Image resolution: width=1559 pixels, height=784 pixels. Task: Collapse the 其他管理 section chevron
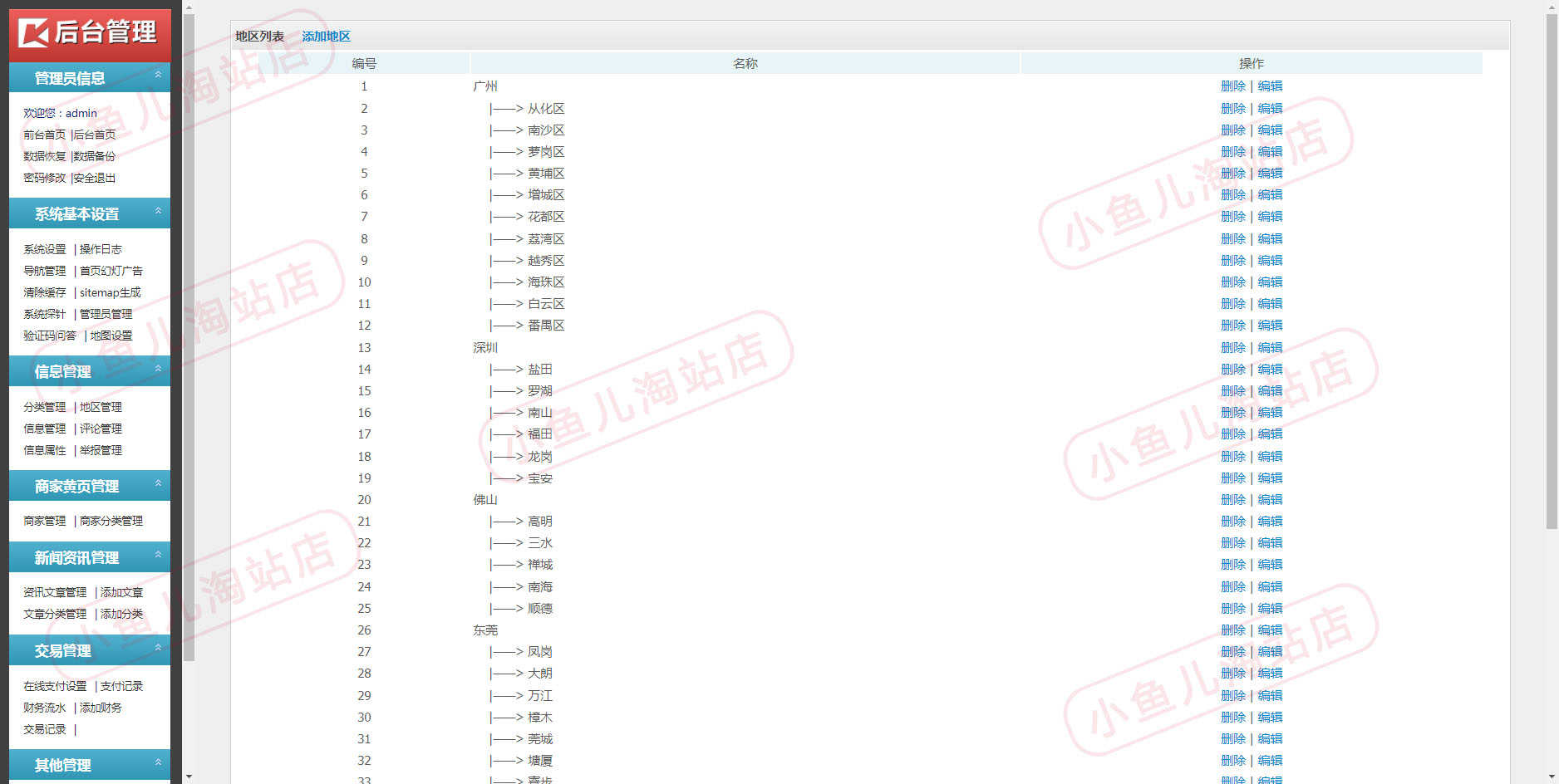point(158,762)
